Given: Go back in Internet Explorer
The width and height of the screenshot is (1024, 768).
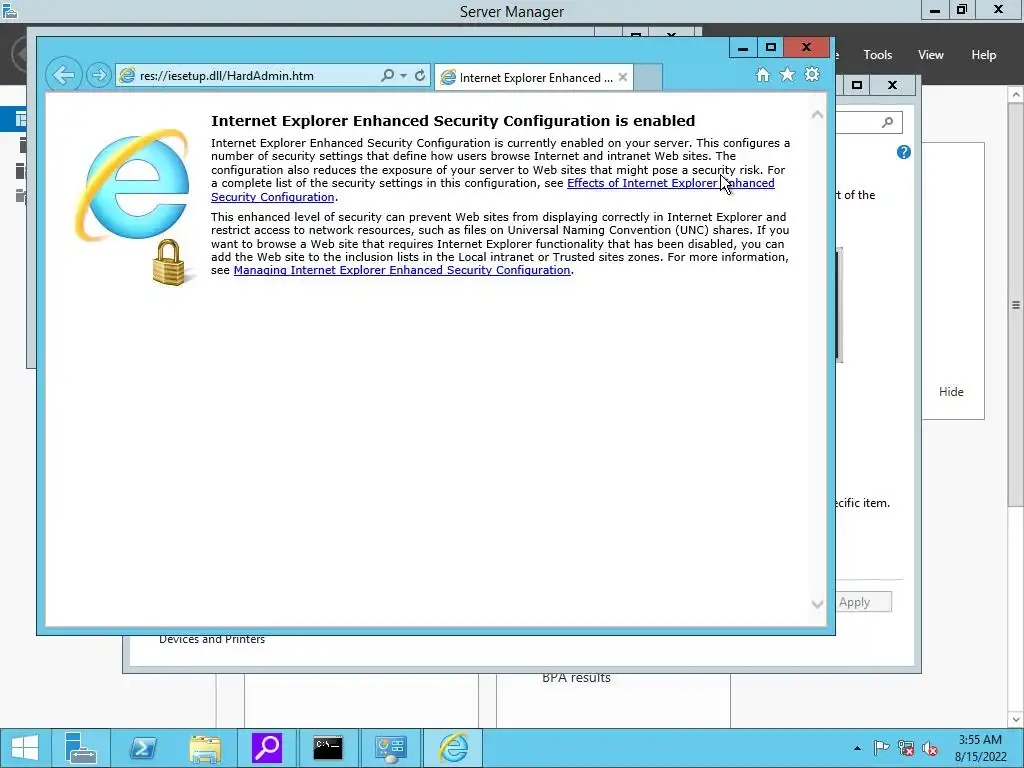Looking at the screenshot, I should [64, 75].
